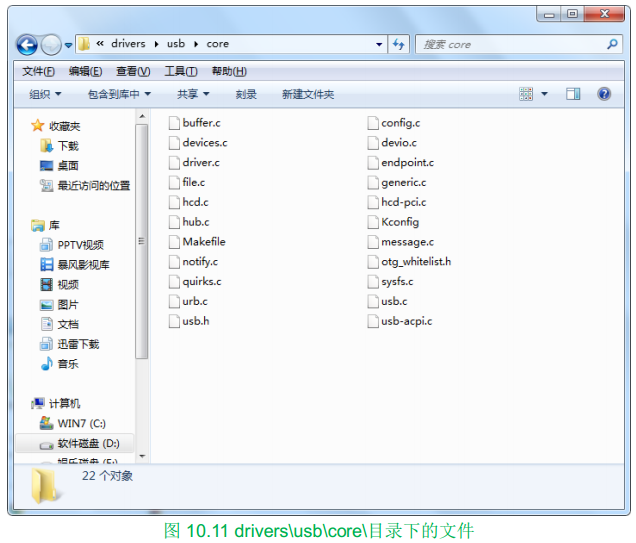Click the 刻录 toolbar button
This screenshot has height=543, width=636.
(x=246, y=94)
